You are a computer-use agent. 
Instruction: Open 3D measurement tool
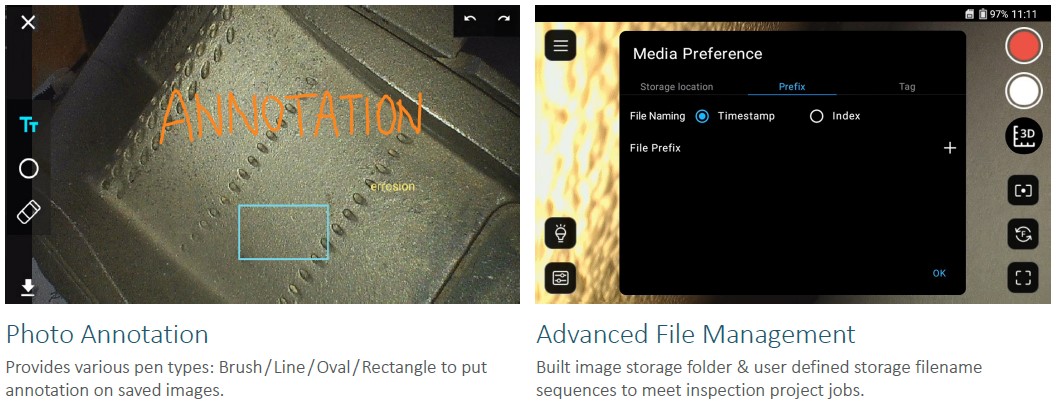coord(1024,136)
